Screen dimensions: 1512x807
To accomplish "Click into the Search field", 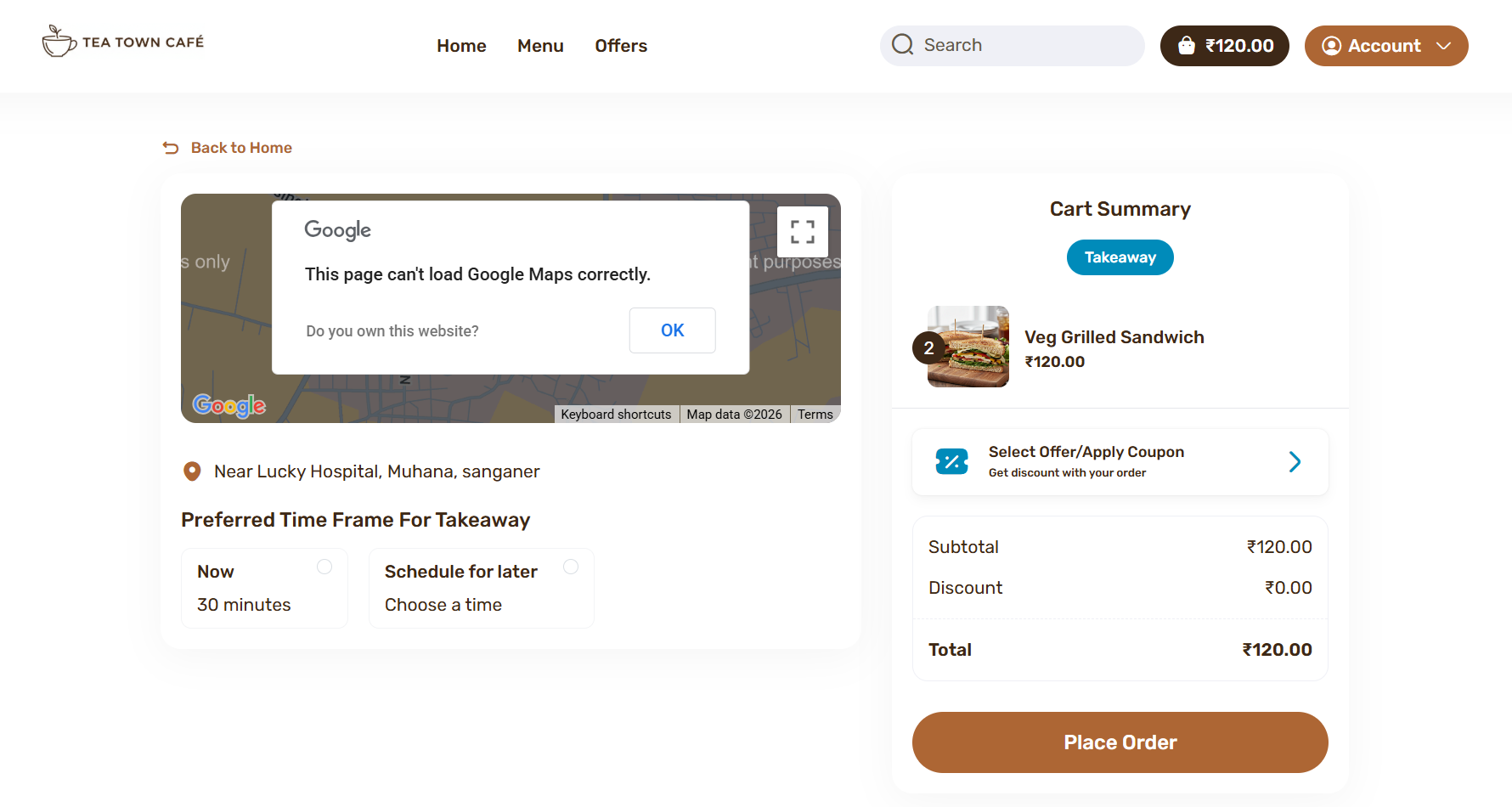I will (x=1013, y=46).
